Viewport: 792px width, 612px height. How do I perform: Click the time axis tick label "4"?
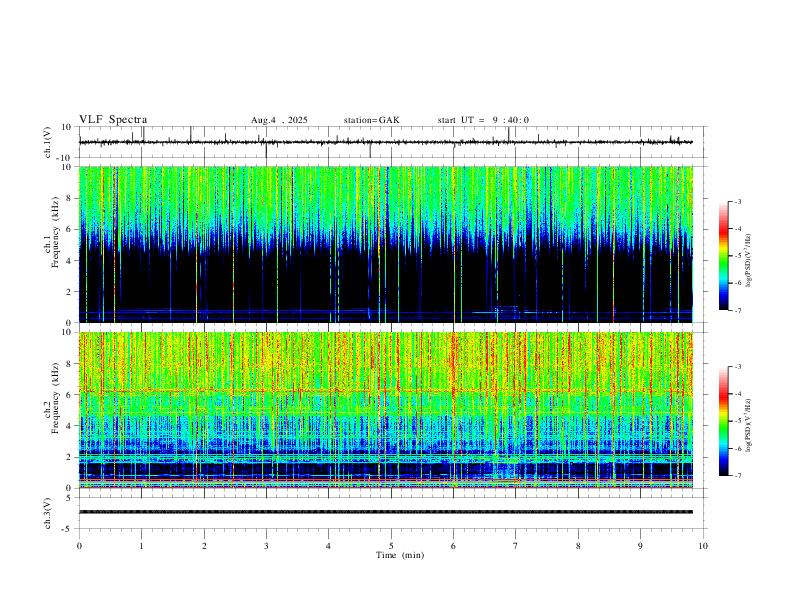point(329,546)
